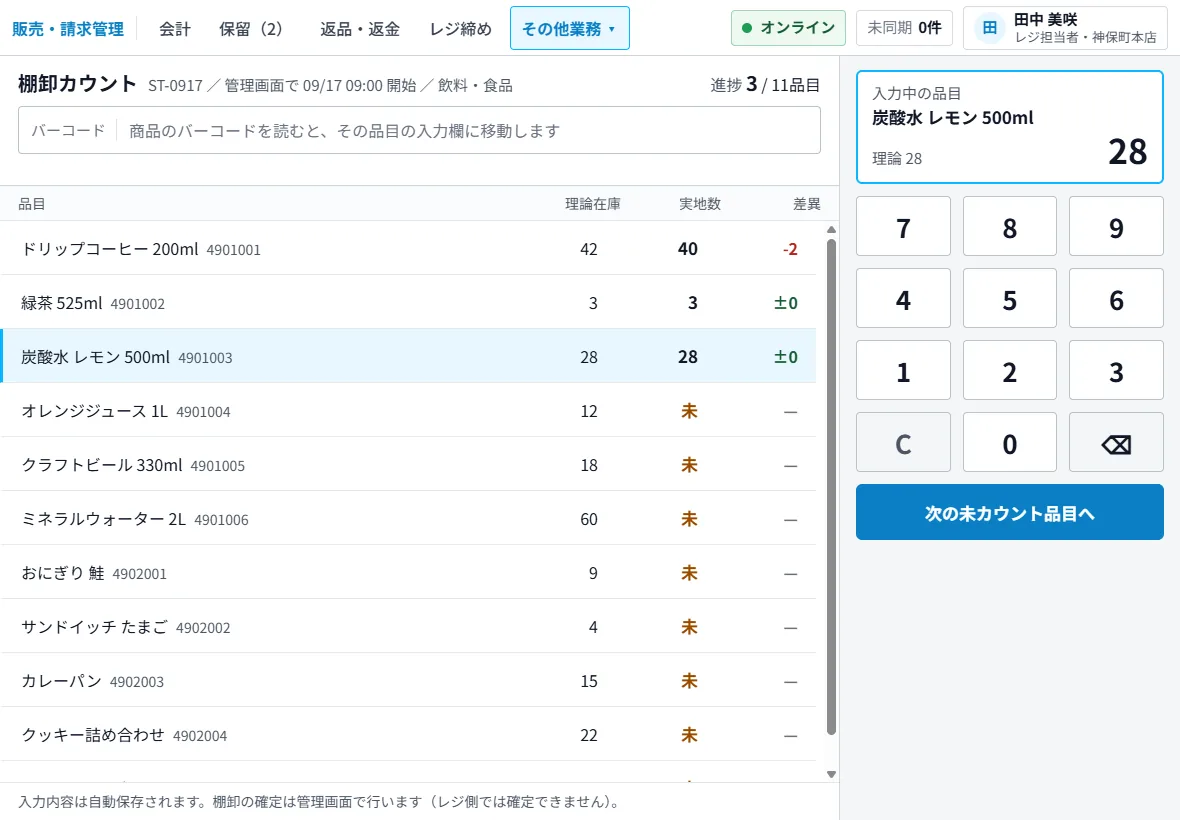Image resolution: width=1180 pixels, height=820 pixels.
Task: Open the その他業務 dropdown menu
Action: [570, 29]
